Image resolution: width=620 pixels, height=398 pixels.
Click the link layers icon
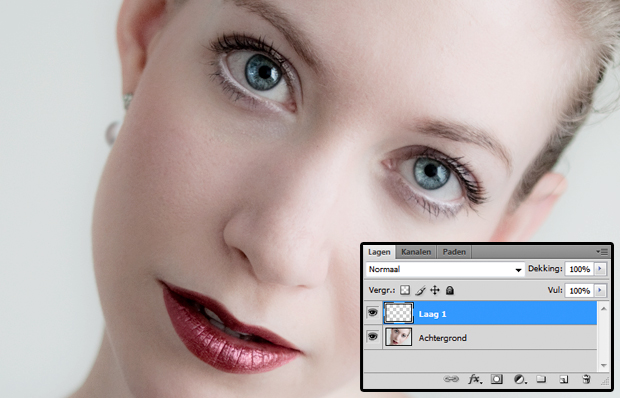click(x=451, y=379)
